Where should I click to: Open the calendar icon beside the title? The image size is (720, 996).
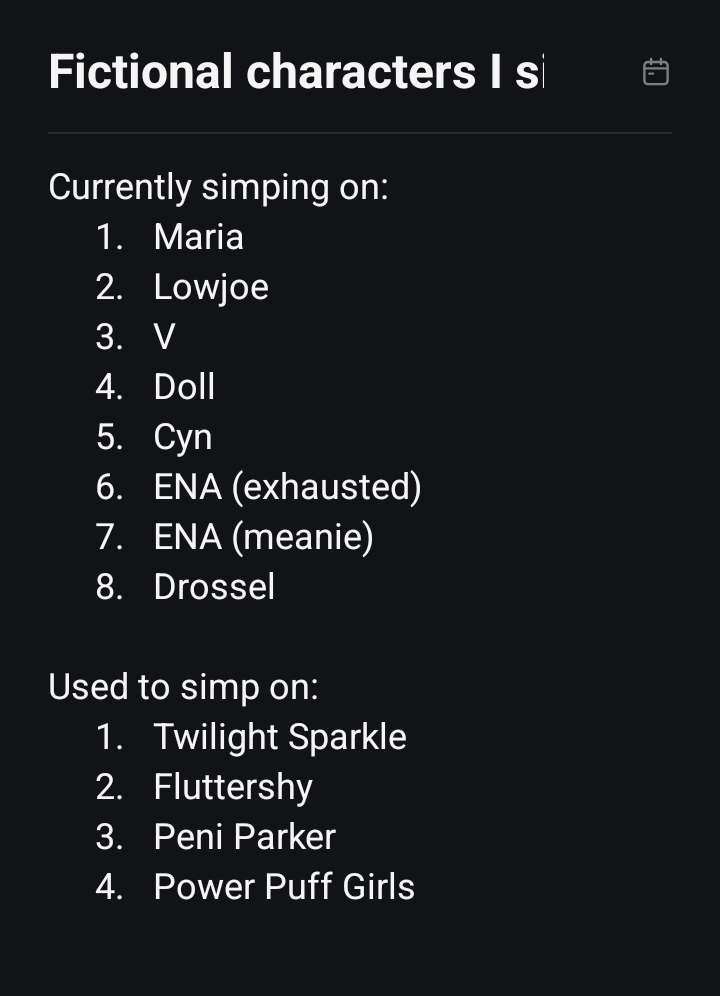(656, 72)
